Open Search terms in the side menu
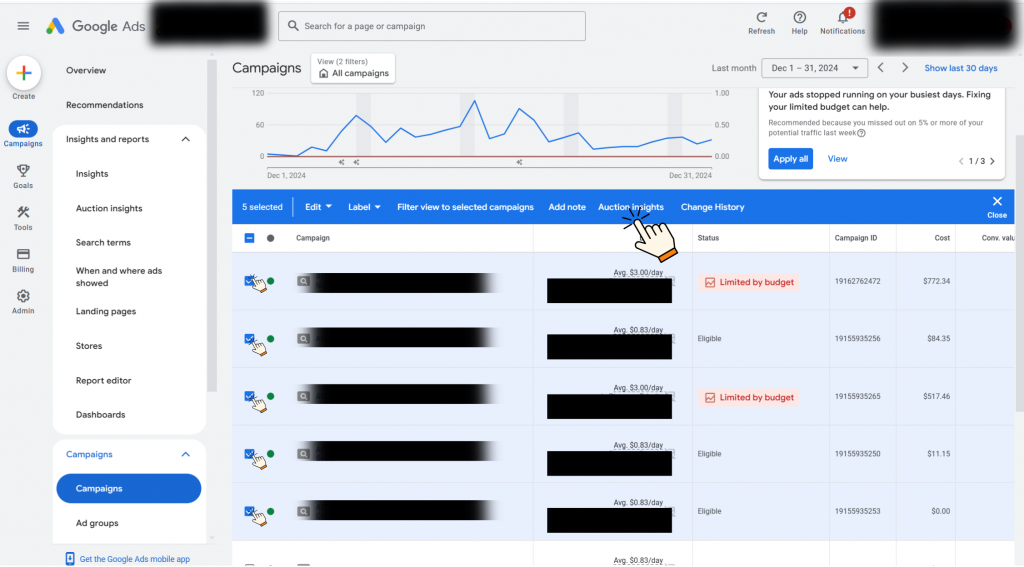Viewport: 1024px width, 567px height. (103, 243)
